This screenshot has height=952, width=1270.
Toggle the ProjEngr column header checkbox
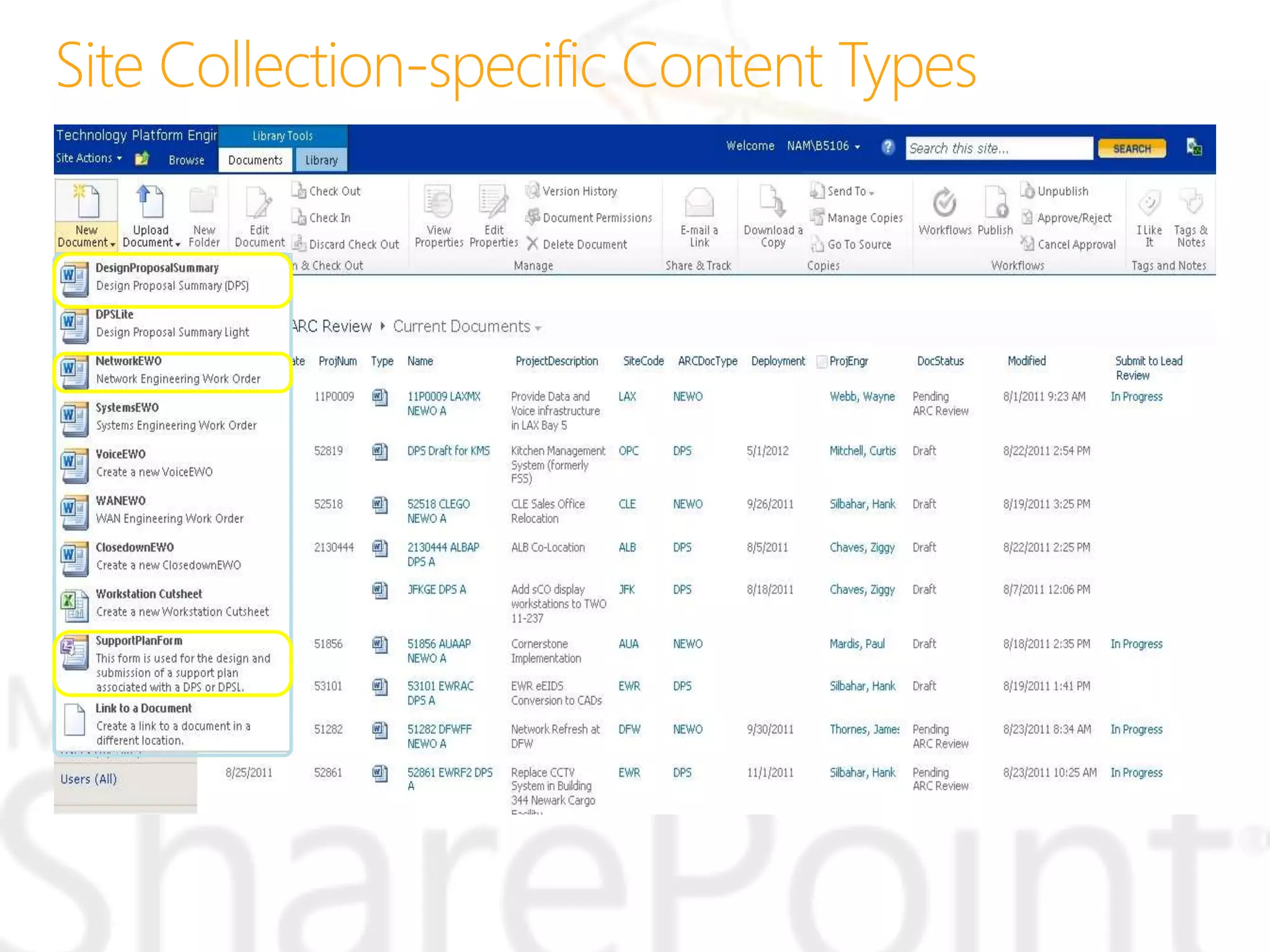(822, 361)
